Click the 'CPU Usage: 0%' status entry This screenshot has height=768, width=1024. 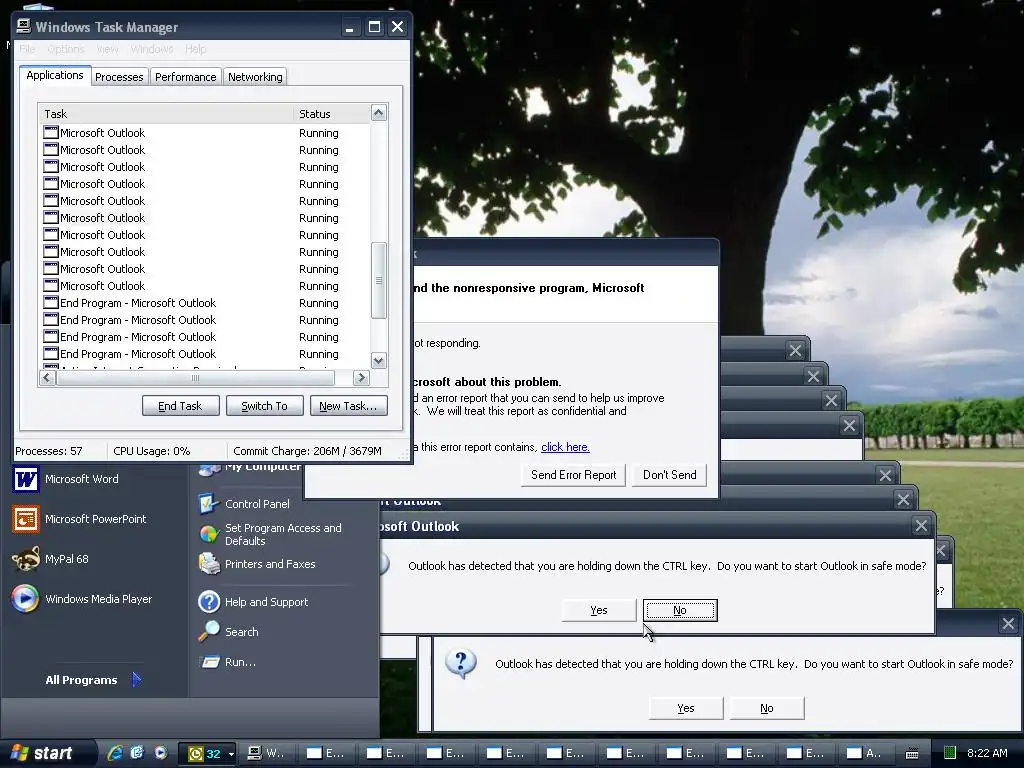point(152,451)
